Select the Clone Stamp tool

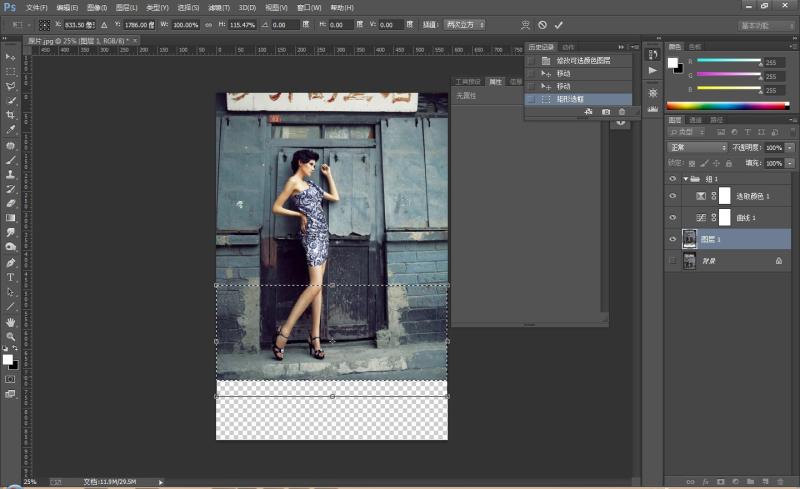coord(10,174)
